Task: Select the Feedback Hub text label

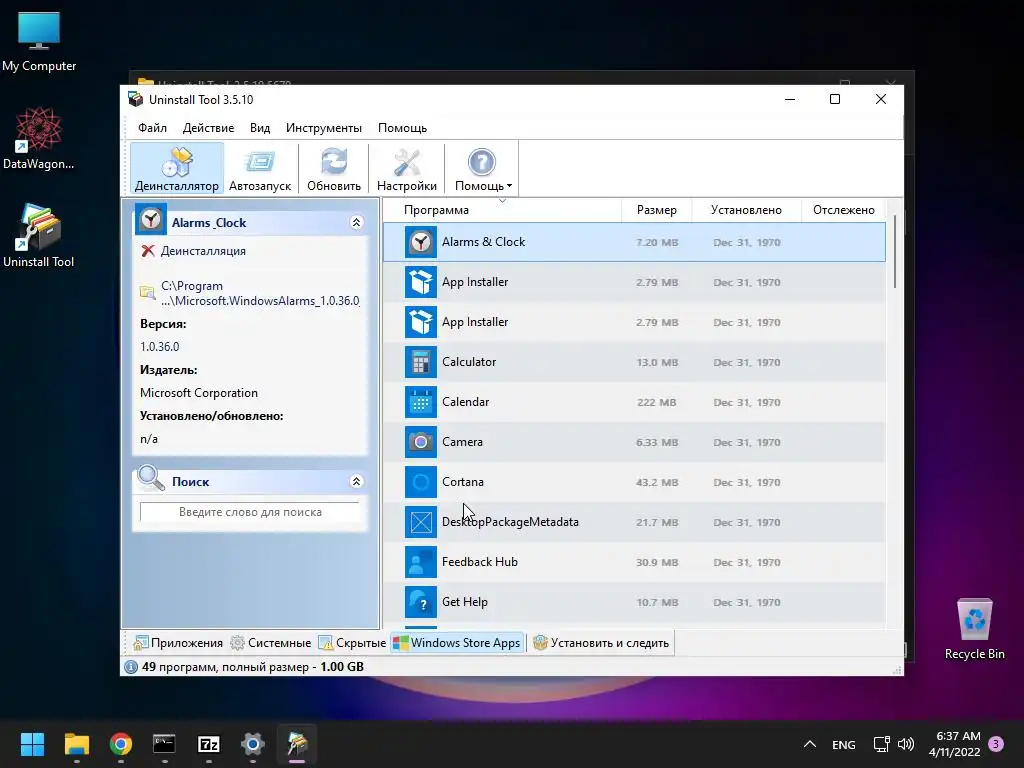Action: (x=480, y=562)
